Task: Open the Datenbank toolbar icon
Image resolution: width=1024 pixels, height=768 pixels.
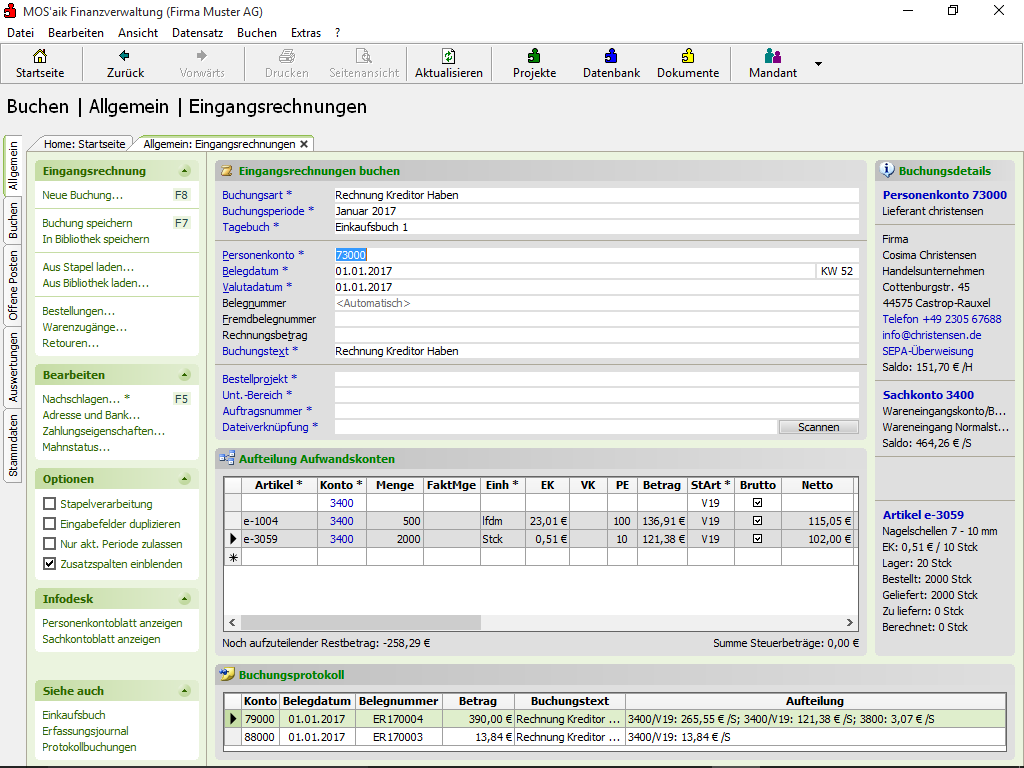Action: 611,57
